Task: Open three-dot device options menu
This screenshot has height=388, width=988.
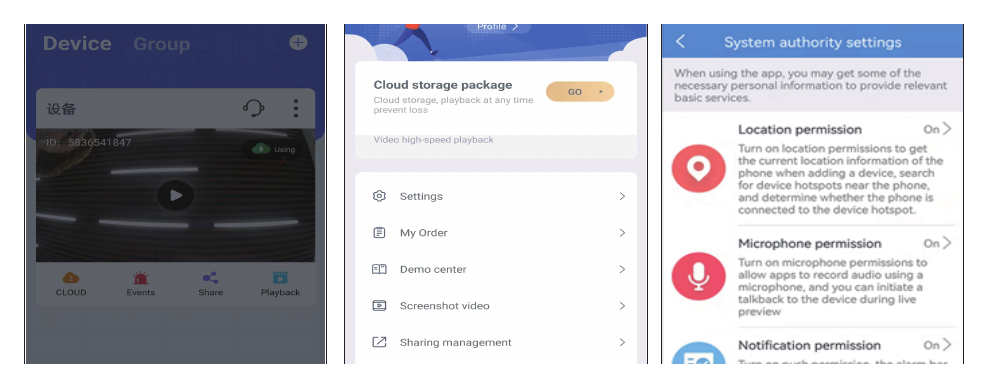Action: 296,108
